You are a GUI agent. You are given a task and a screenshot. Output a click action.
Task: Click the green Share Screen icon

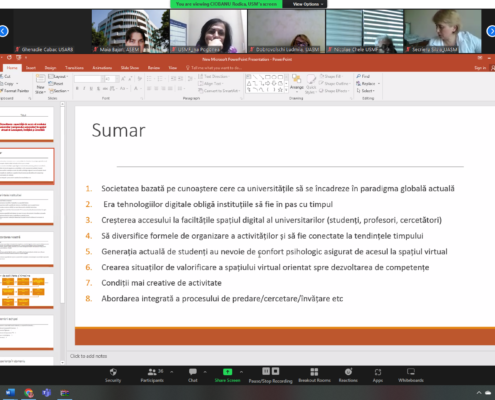click(227, 372)
